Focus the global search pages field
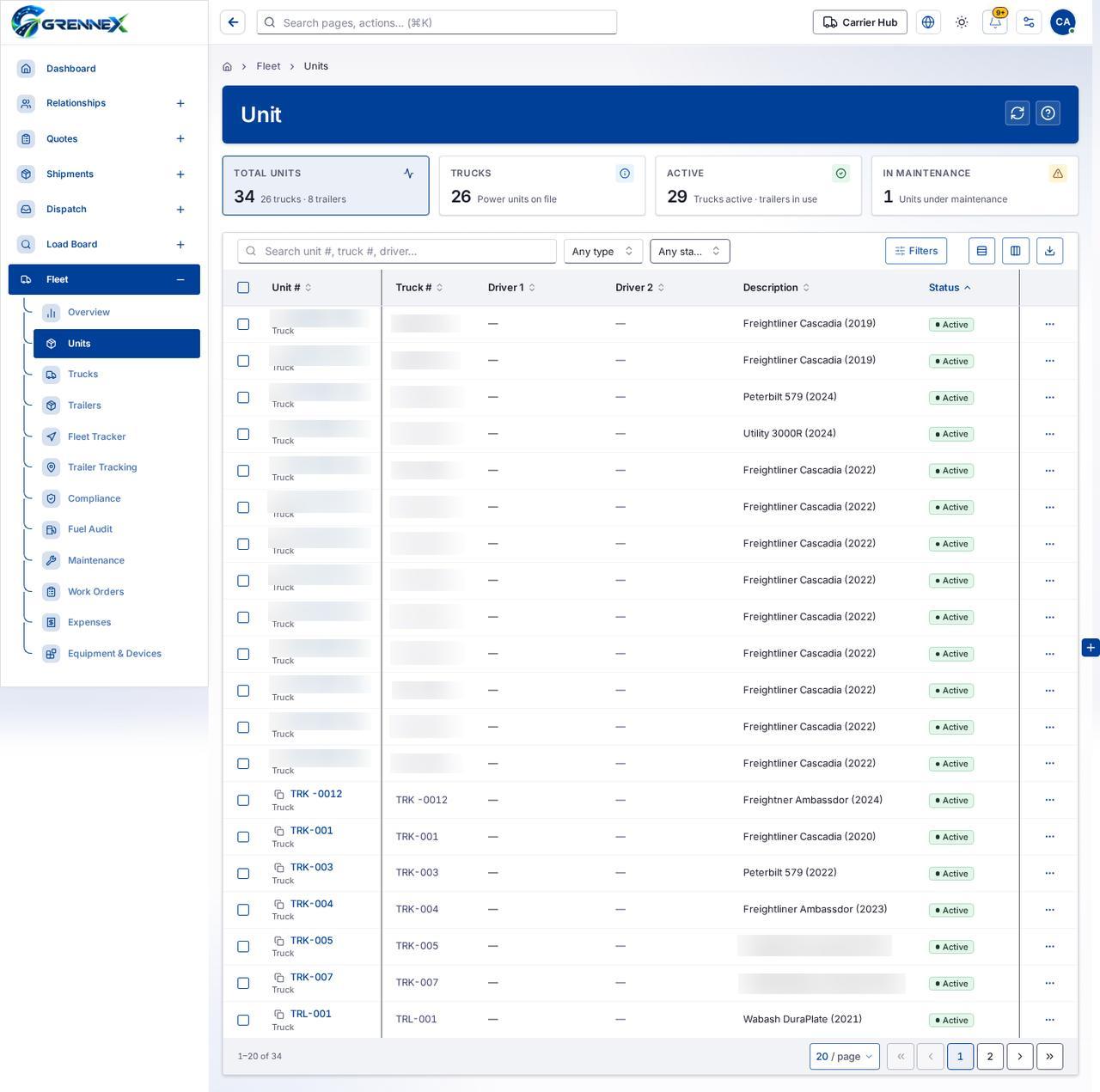Image resolution: width=1100 pixels, height=1092 pixels. [x=437, y=22]
